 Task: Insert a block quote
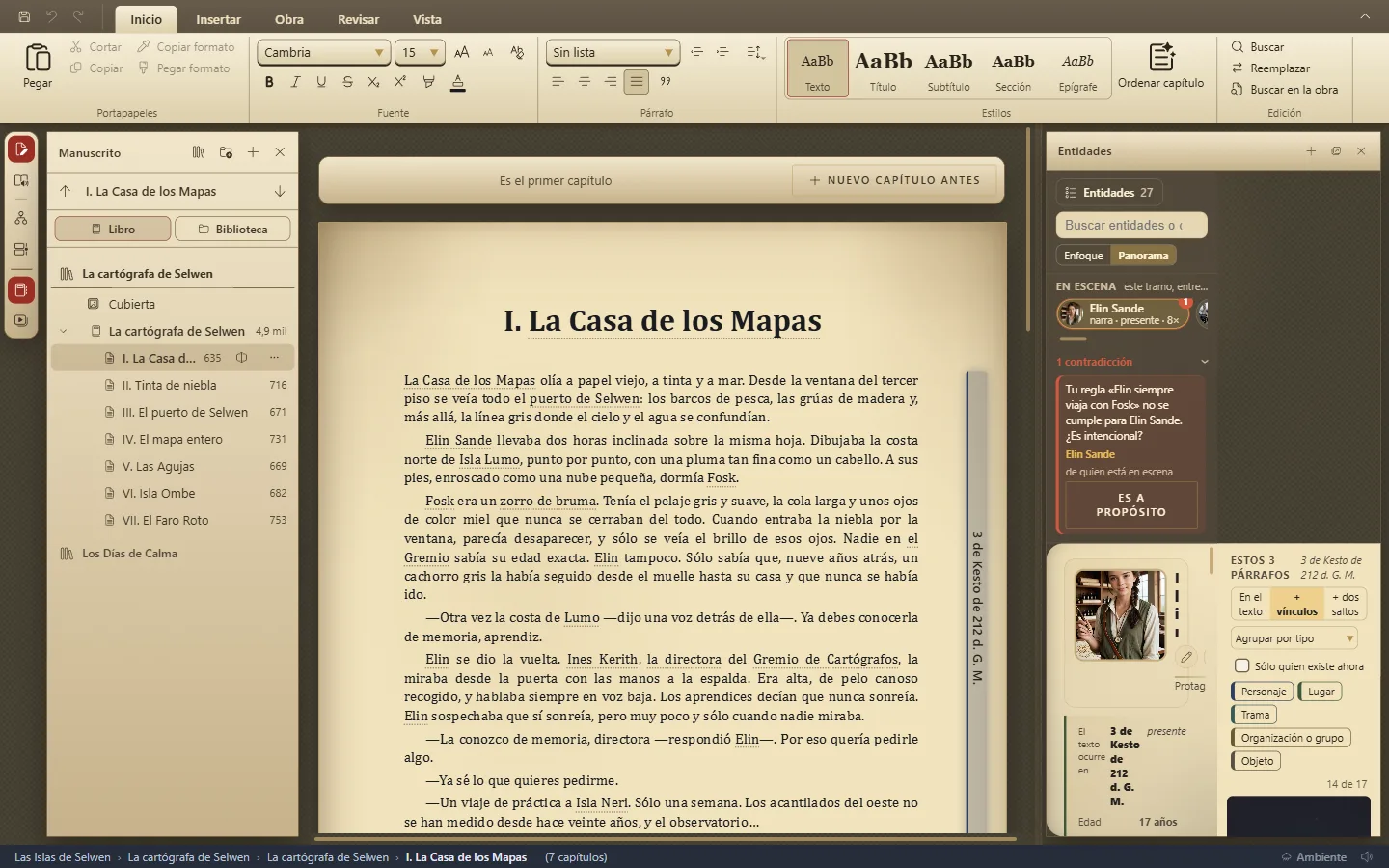[666, 82]
